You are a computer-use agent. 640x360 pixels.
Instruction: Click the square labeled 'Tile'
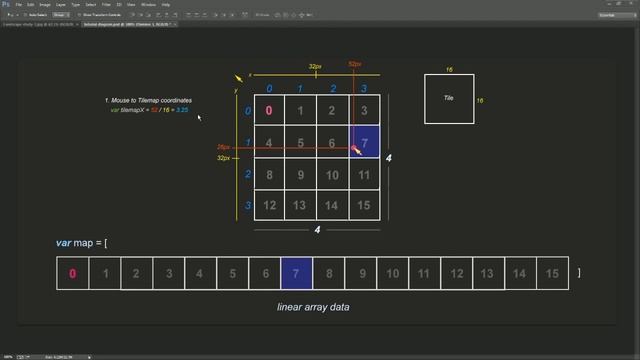[x=449, y=99]
